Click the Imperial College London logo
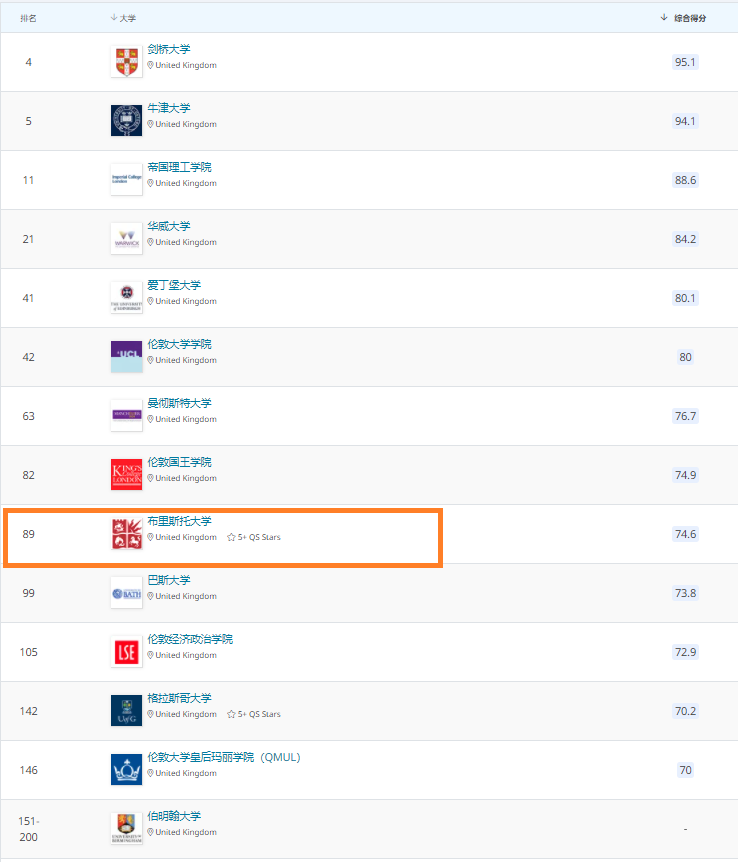The height and width of the screenshot is (862, 738). 126,180
